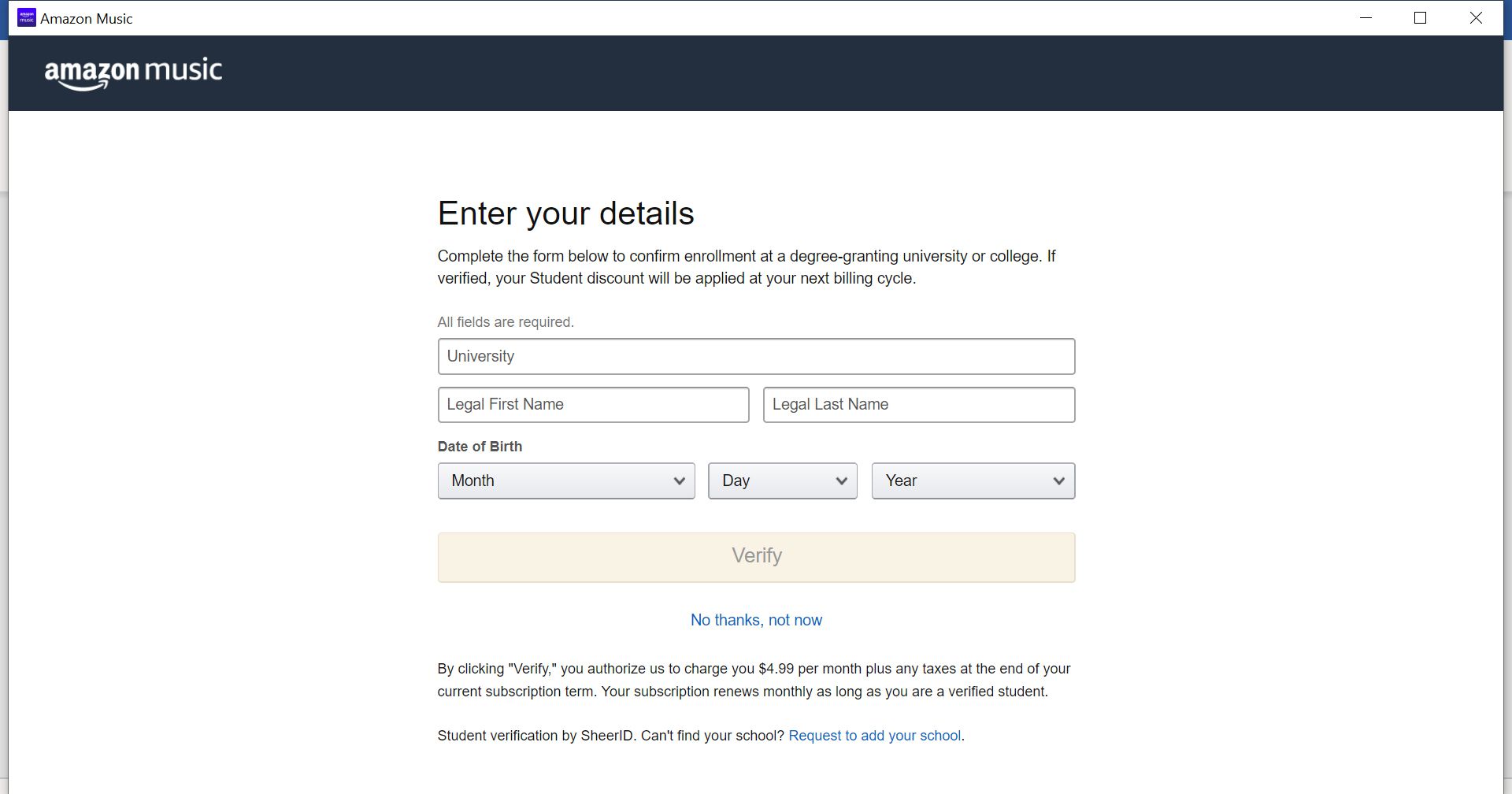The width and height of the screenshot is (1512, 794).
Task: Click the Amazon Music title bar app icon
Action: pyautogui.click(x=27, y=17)
